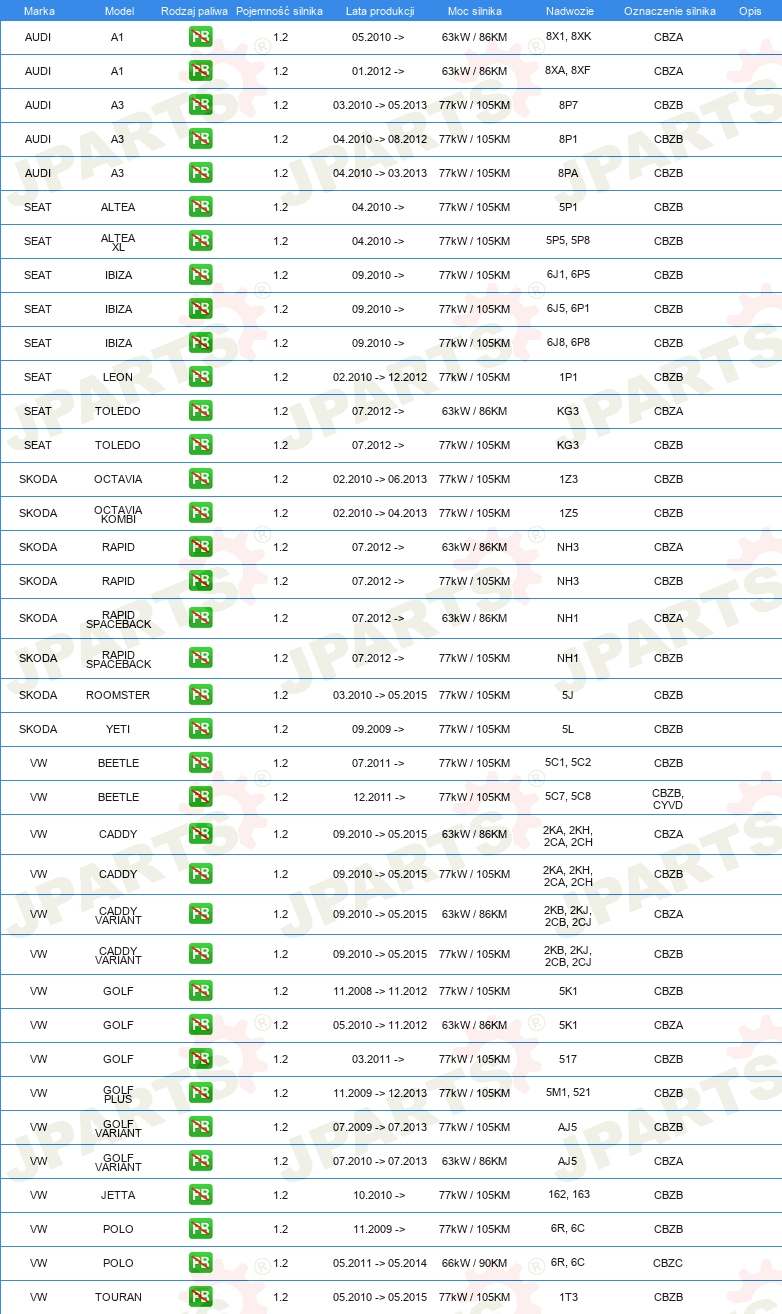Click the fuel icon in VW Caddy 63kW CBZA row

200,834
